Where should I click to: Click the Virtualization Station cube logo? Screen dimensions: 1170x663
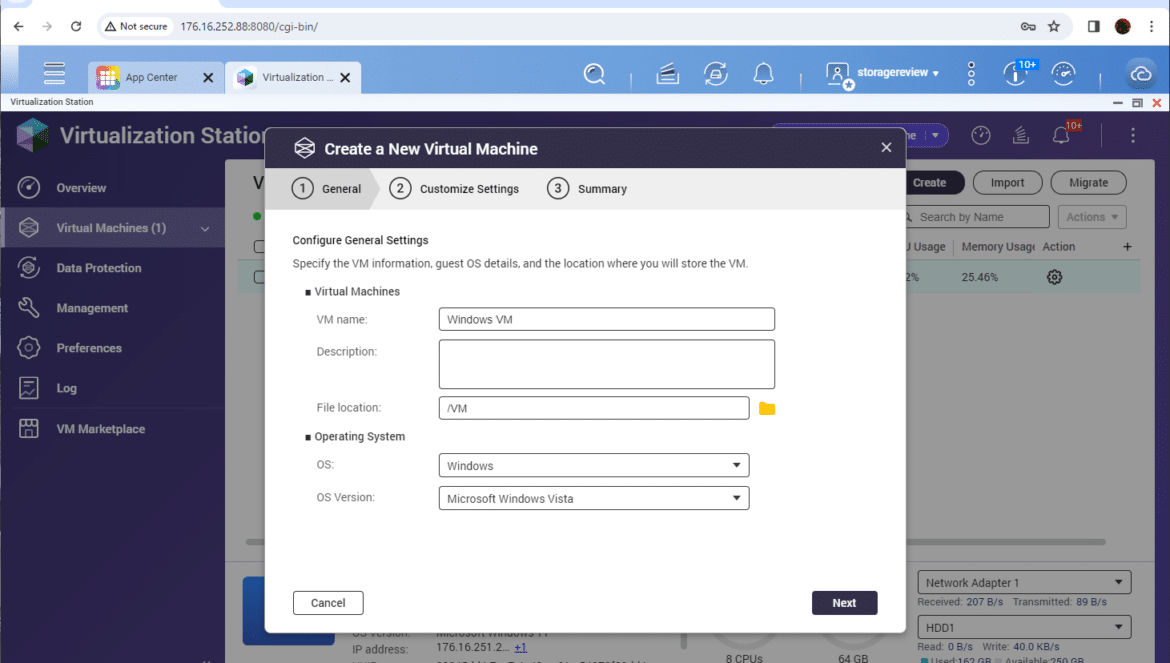pyautogui.click(x=32, y=135)
